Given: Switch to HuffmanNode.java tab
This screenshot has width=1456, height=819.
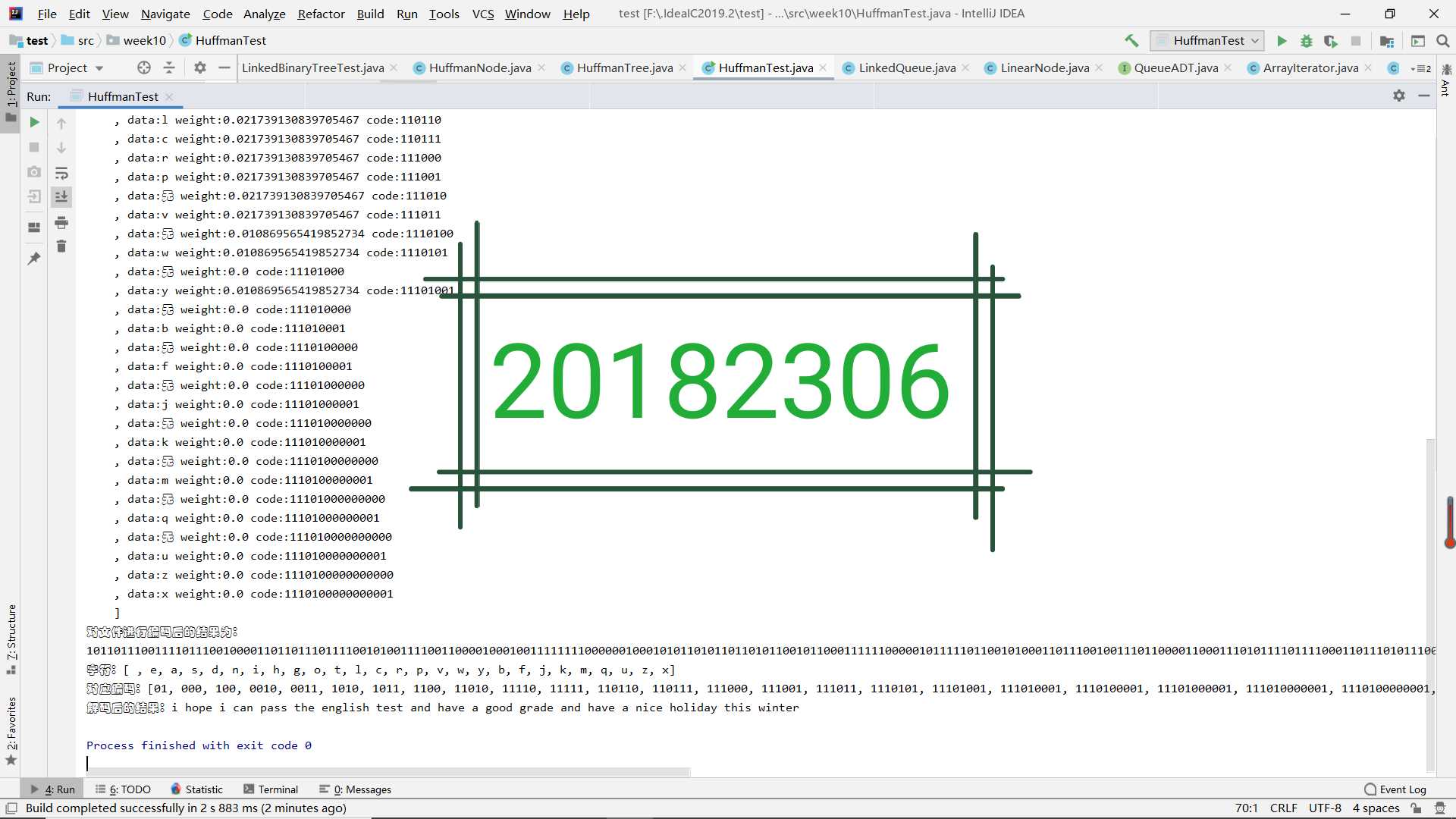Looking at the screenshot, I should point(480,67).
